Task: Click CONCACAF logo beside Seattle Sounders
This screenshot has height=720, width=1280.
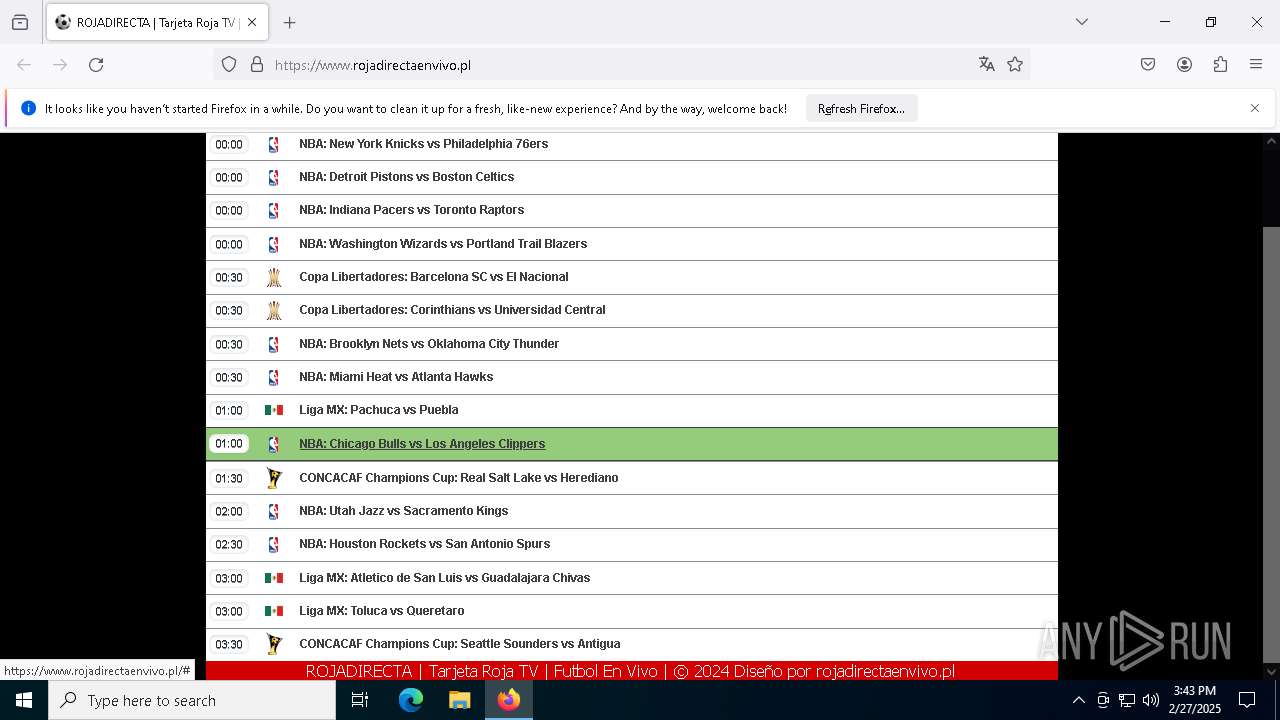Action: pyautogui.click(x=273, y=644)
